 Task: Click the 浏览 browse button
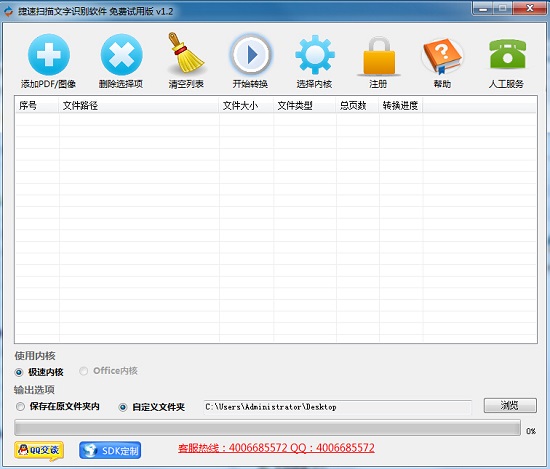pos(510,406)
